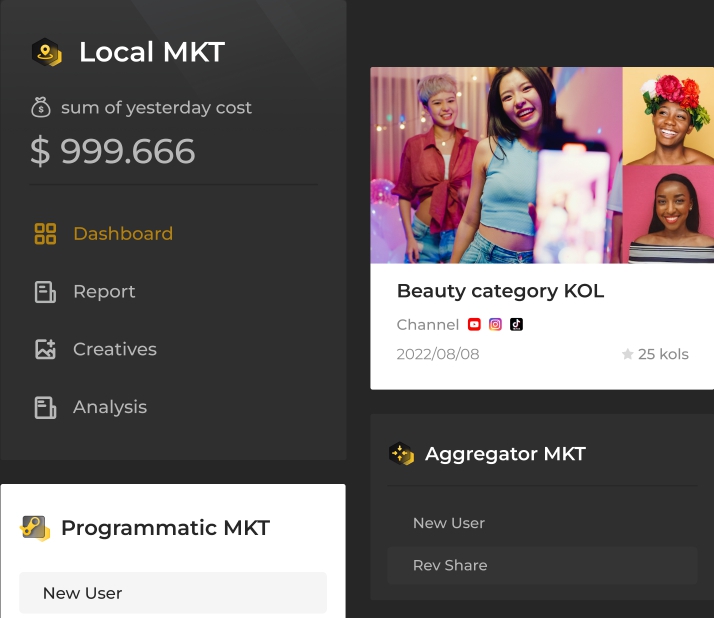Click the Dashboard grid icon
Viewport: 714px width, 618px height.
pyautogui.click(x=45, y=234)
